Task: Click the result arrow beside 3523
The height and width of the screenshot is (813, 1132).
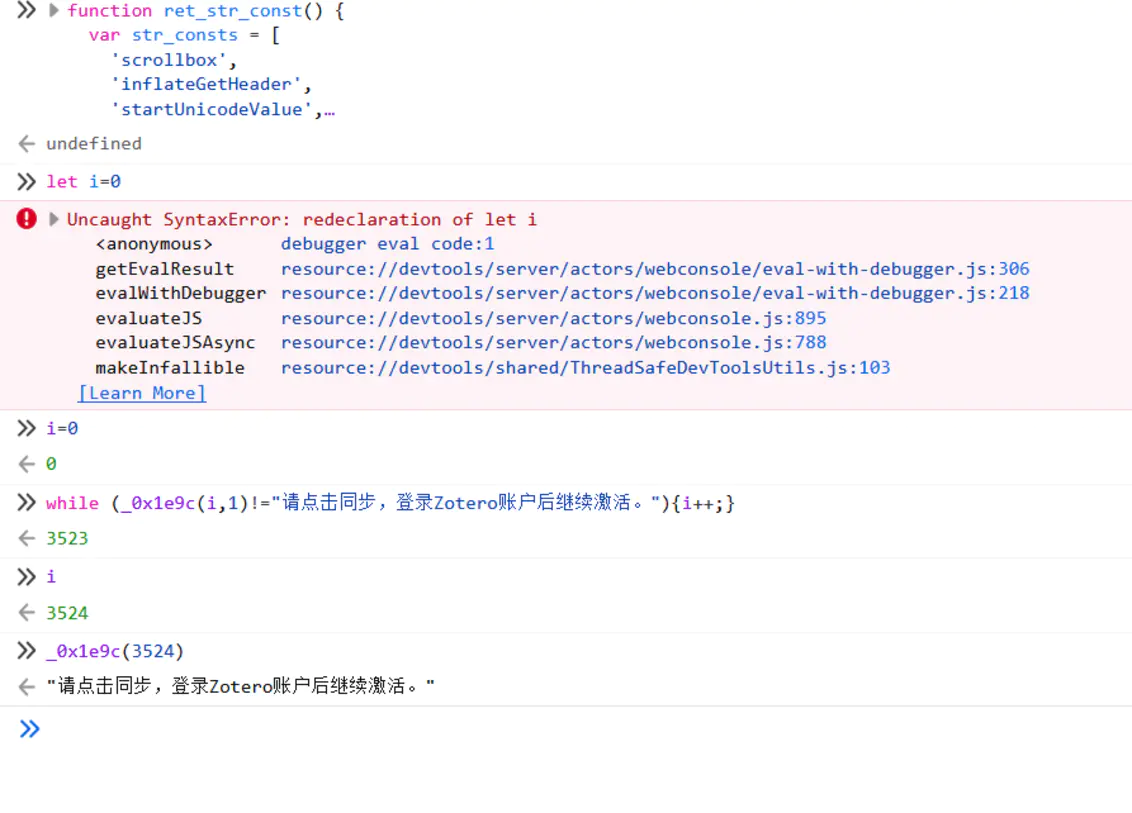Action: coord(27,539)
